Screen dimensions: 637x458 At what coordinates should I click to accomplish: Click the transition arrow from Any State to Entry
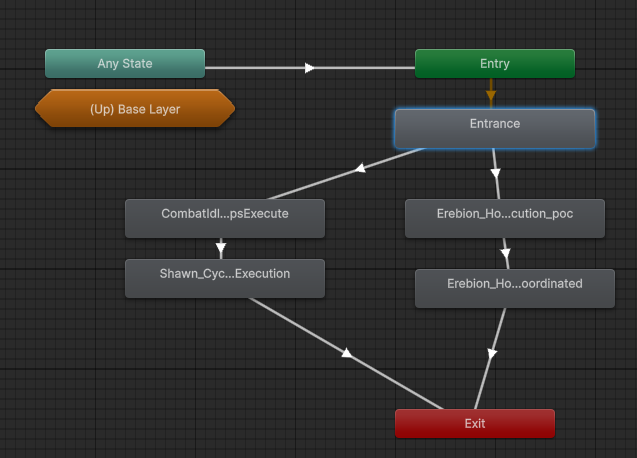click(x=310, y=68)
